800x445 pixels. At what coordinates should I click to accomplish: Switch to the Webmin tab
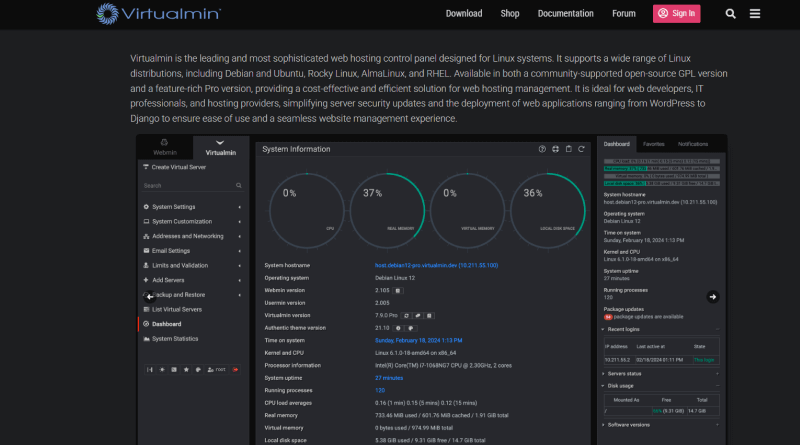coord(165,147)
